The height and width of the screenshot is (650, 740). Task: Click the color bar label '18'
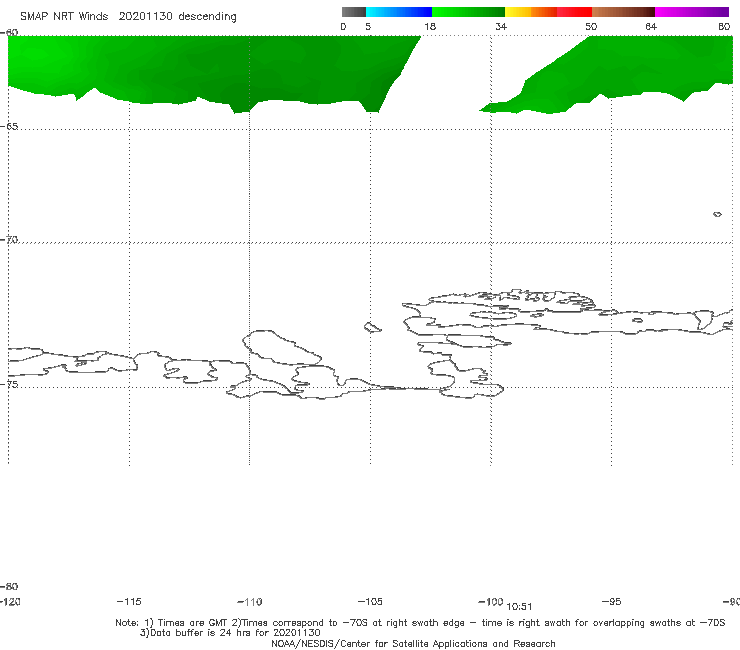430,27
